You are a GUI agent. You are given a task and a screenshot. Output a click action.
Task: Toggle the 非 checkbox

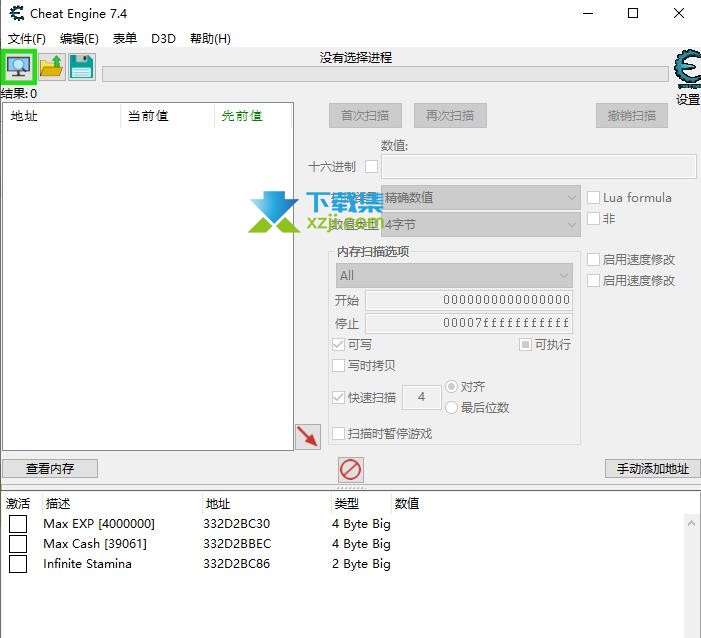click(x=593, y=219)
